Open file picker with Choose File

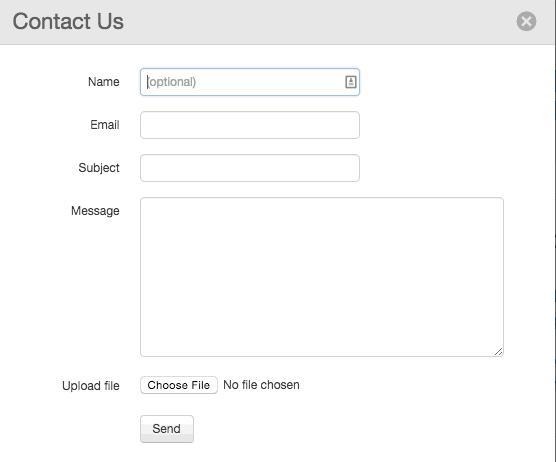(x=179, y=385)
